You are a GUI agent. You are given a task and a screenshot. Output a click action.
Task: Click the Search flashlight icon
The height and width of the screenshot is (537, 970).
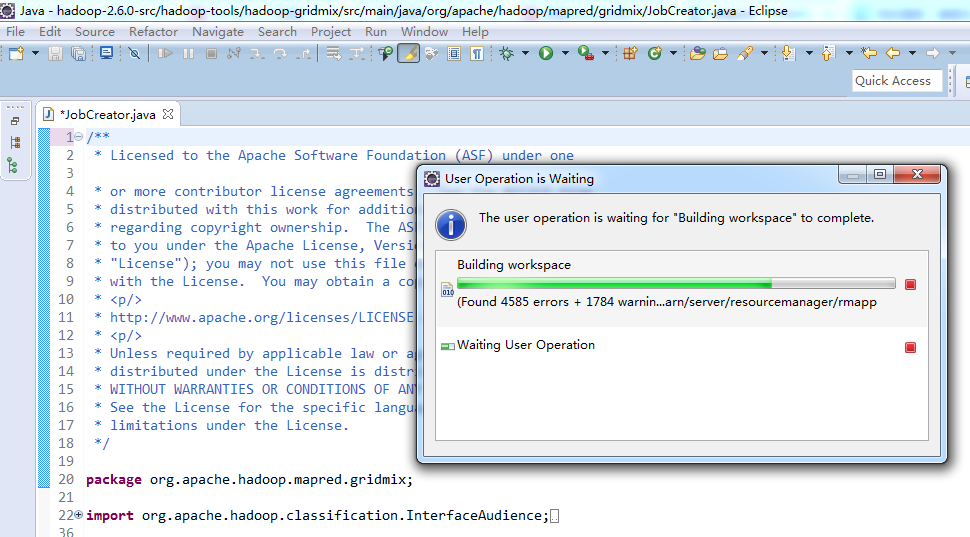745,54
